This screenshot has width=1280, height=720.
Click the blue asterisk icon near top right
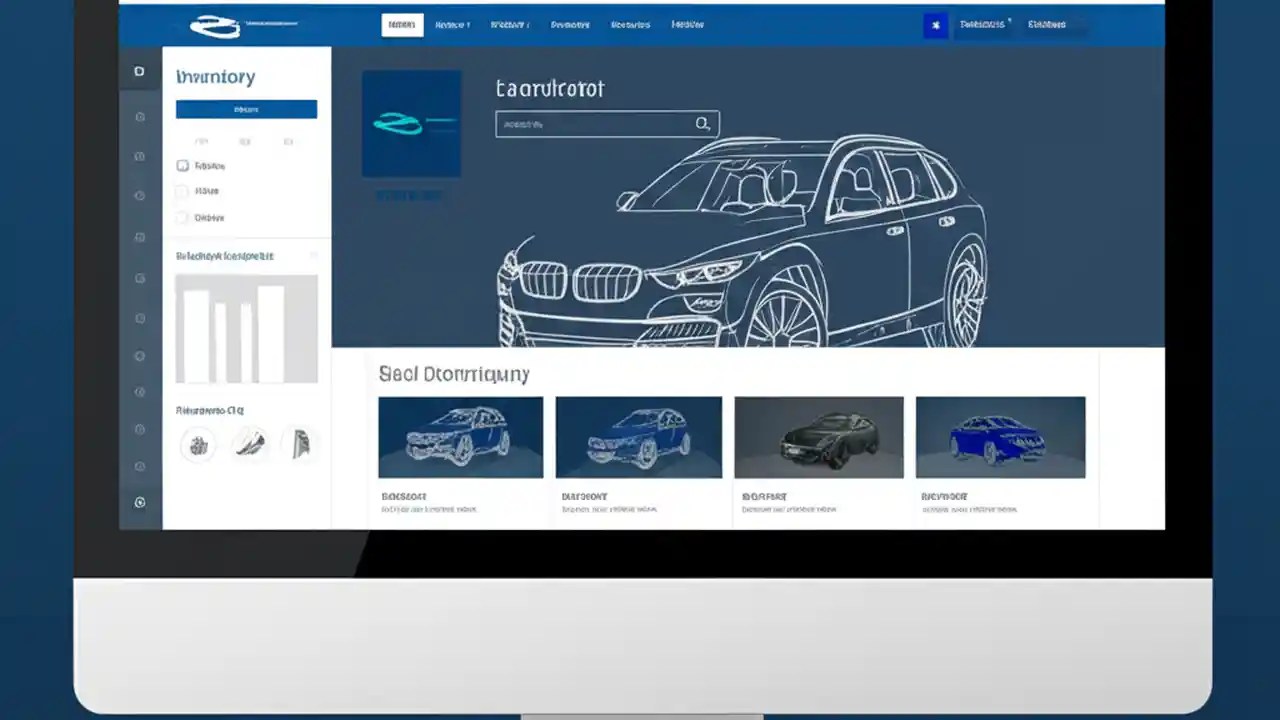pyautogui.click(x=935, y=24)
